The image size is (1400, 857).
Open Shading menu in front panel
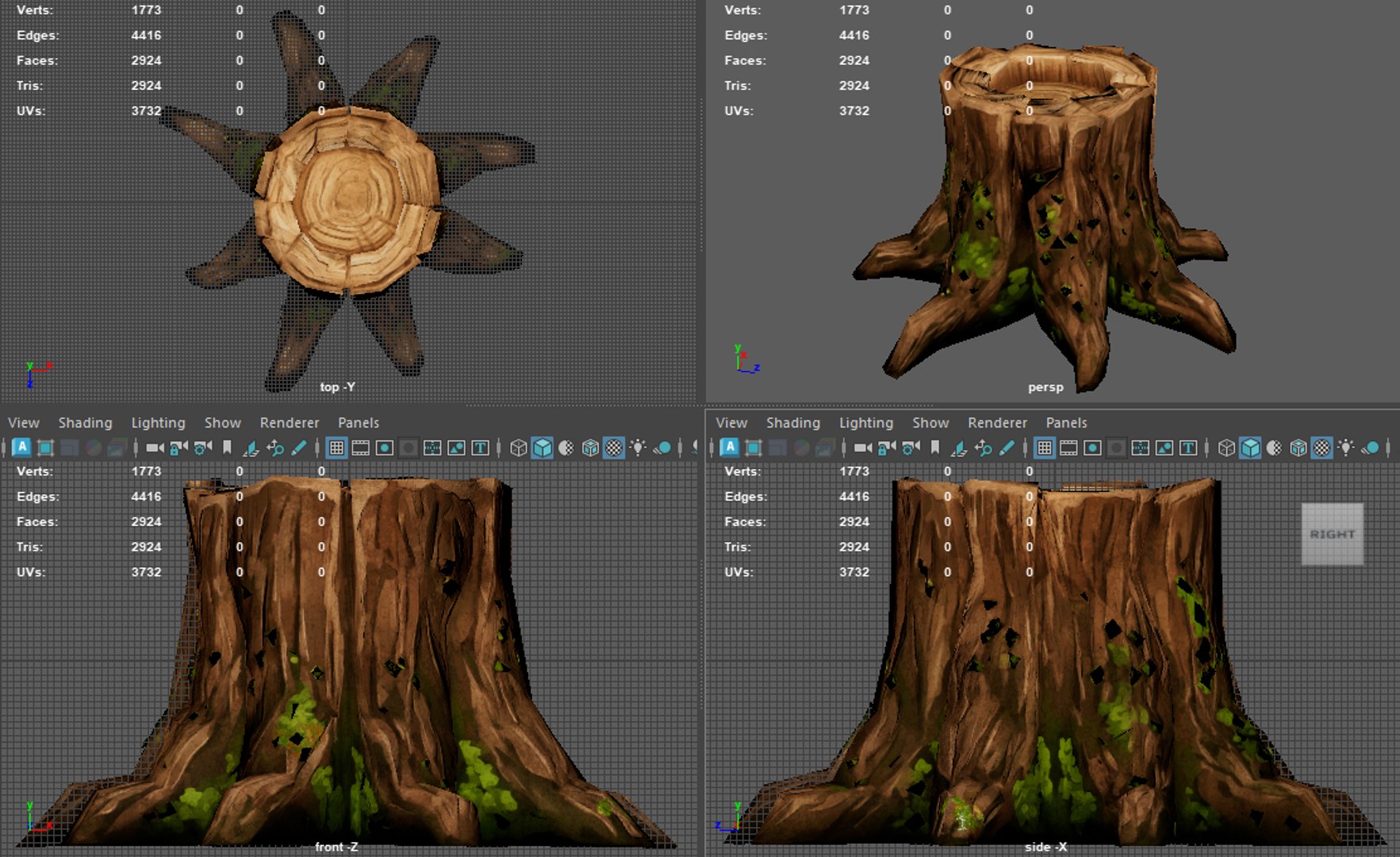click(x=85, y=423)
